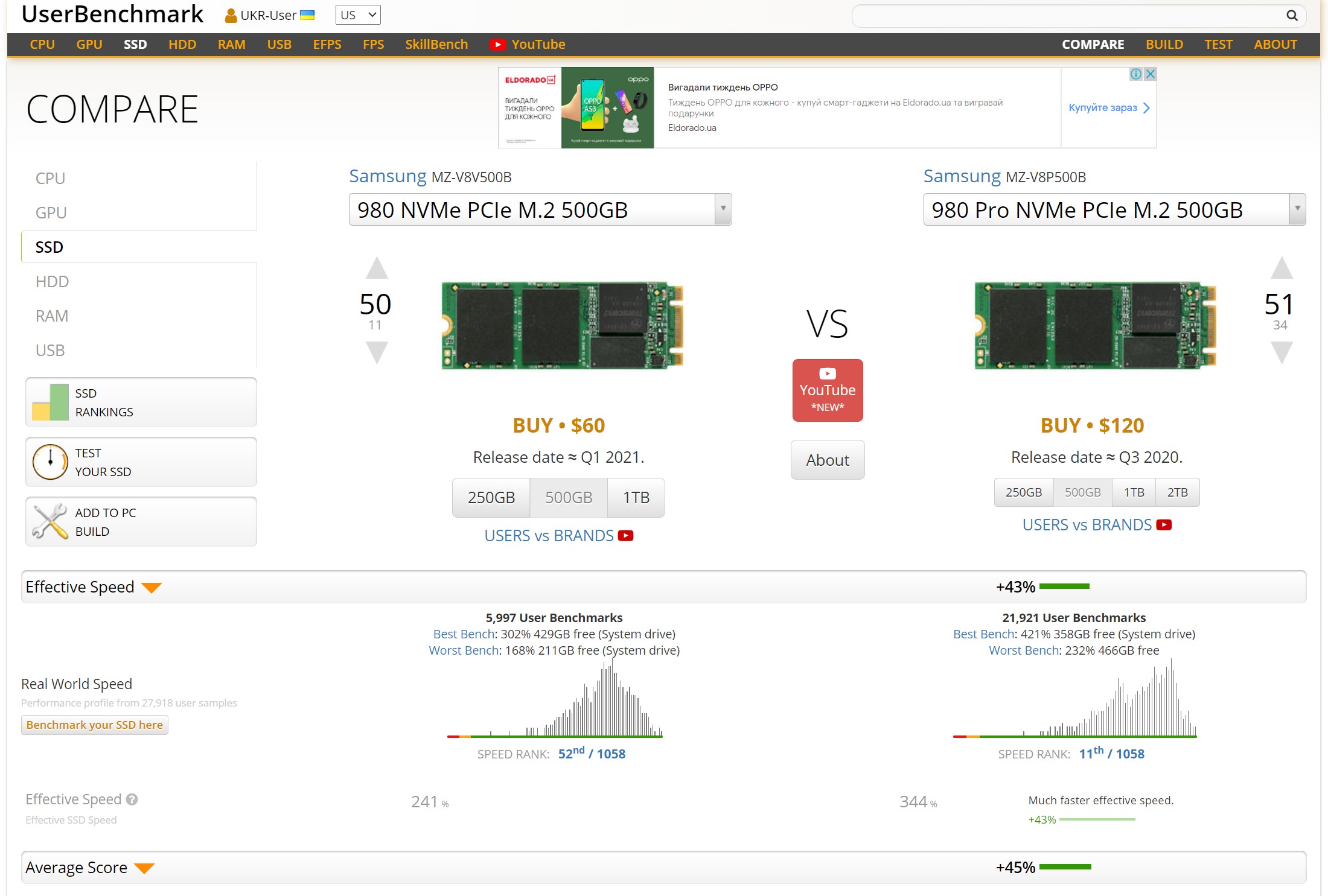Image resolution: width=1328 pixels, height=896 pixels.
Task: Downvote the Samsung 980 with down arrow
Action: click(377, 352)
